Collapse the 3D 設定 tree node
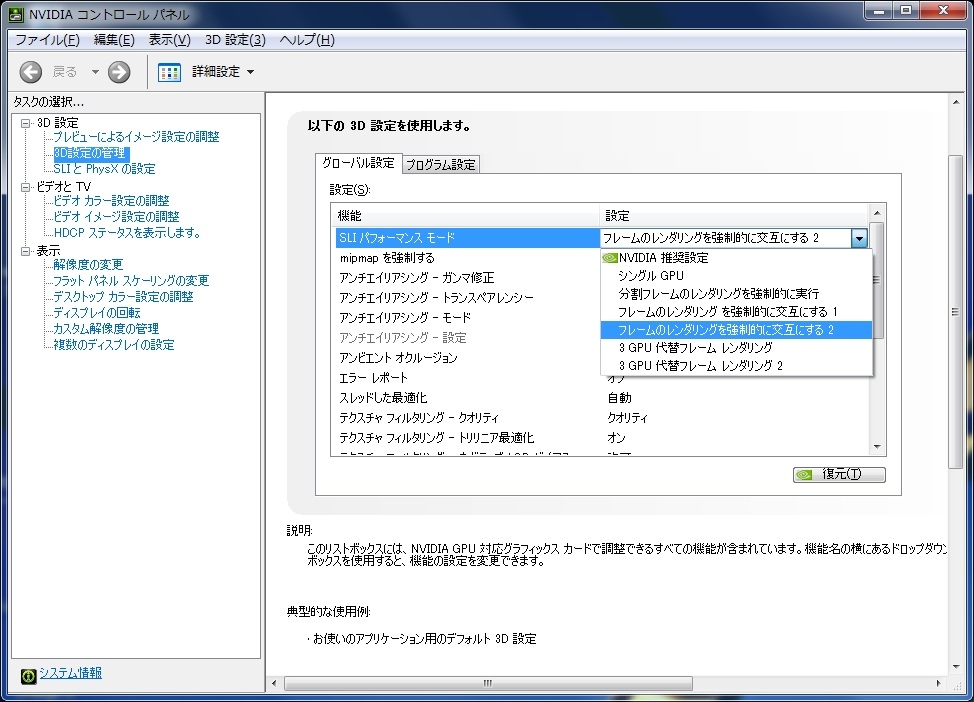 pyautogui.click(x=25, y=123)
